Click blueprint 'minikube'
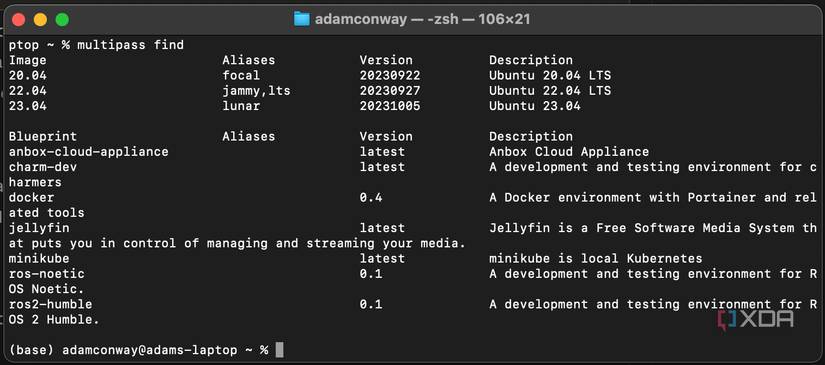The width and height of the screenshot is (825, 365). (39, 258)
